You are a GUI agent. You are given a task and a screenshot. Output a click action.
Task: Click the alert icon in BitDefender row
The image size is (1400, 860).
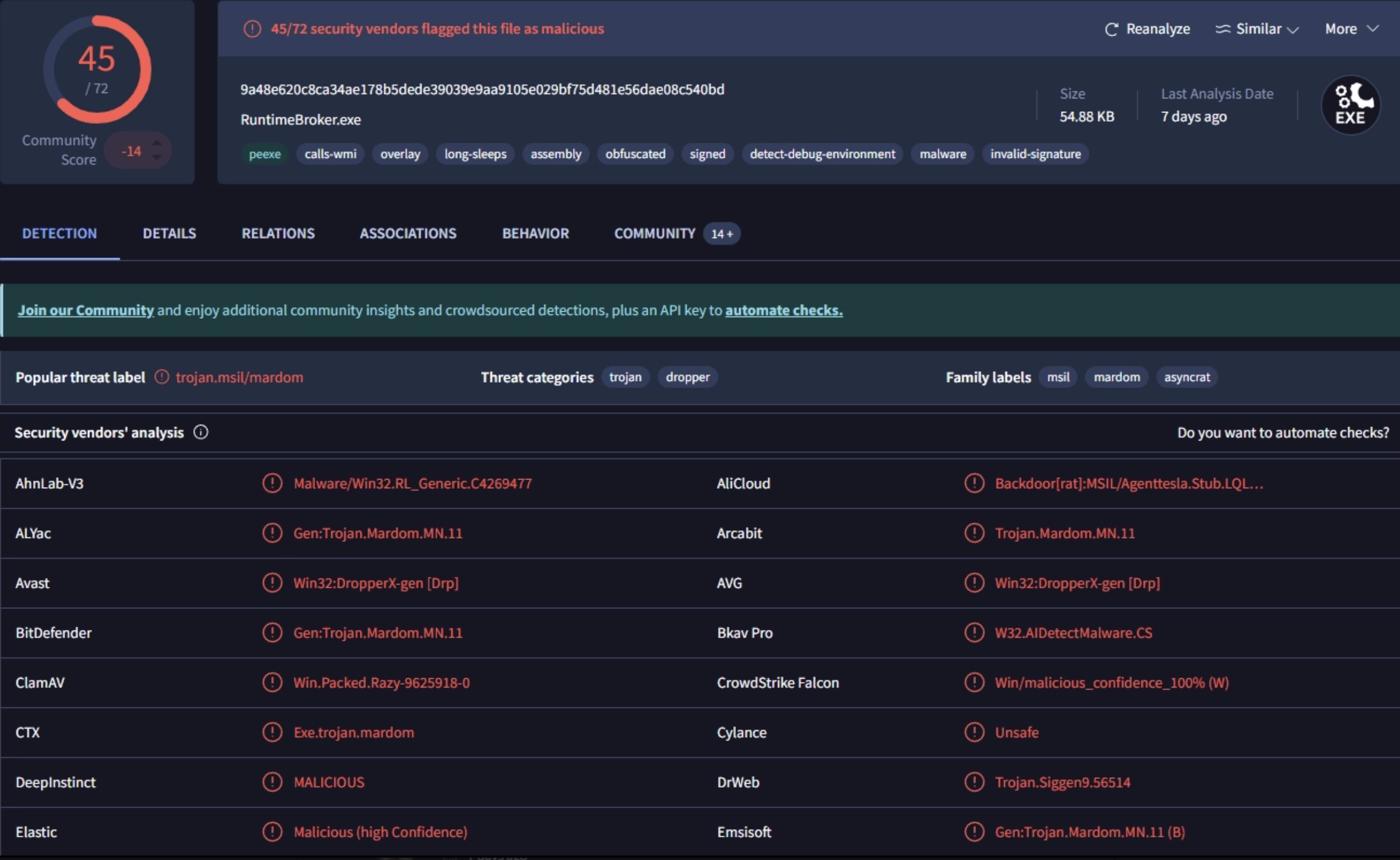[272, 632]
